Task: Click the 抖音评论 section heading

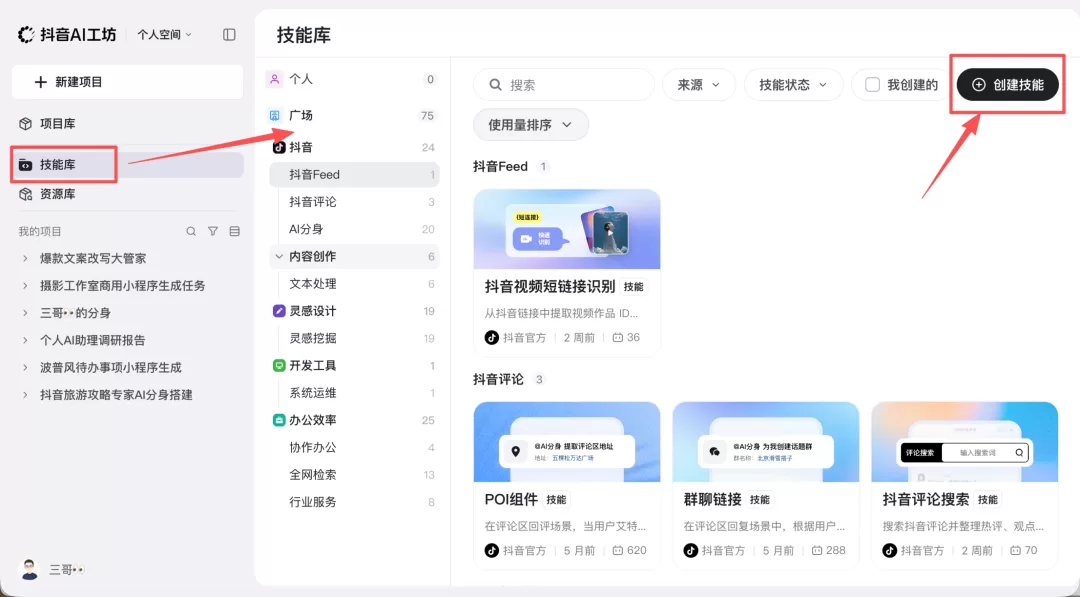Action: (x=498, y=379)
